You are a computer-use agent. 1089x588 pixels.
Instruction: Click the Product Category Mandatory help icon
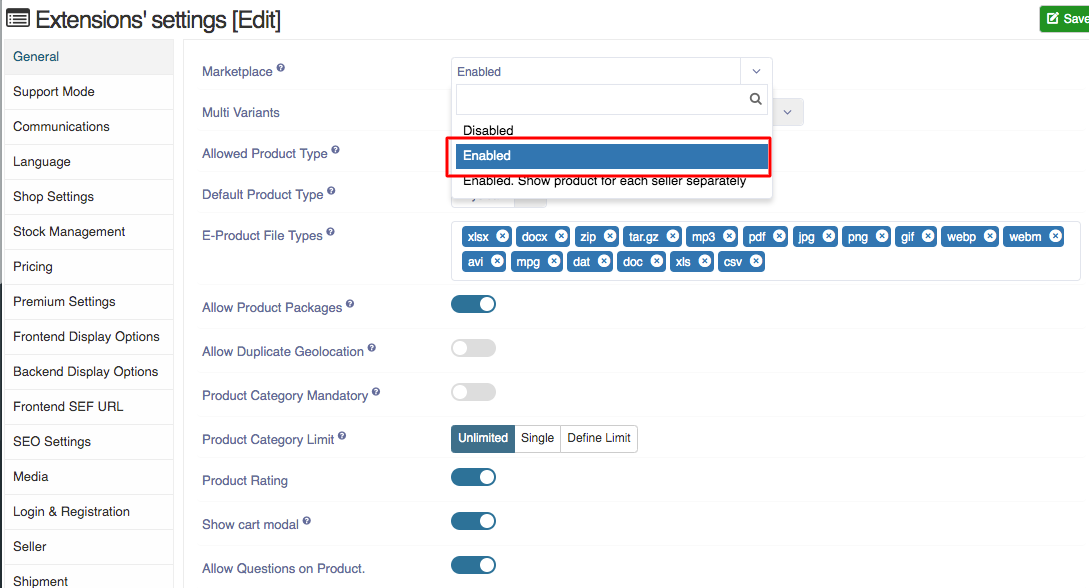coord(376,392)
